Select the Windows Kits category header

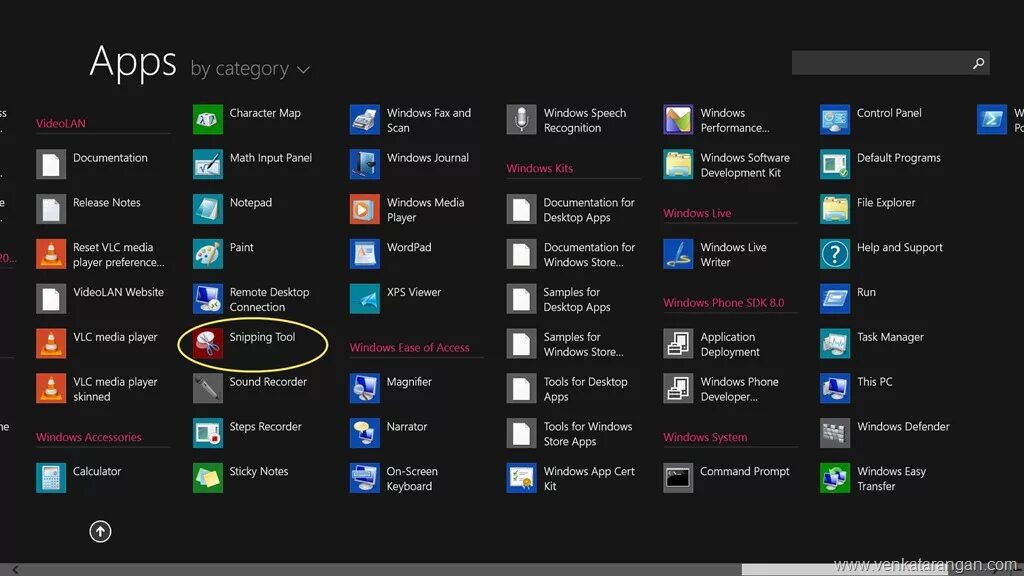[539, 168]
